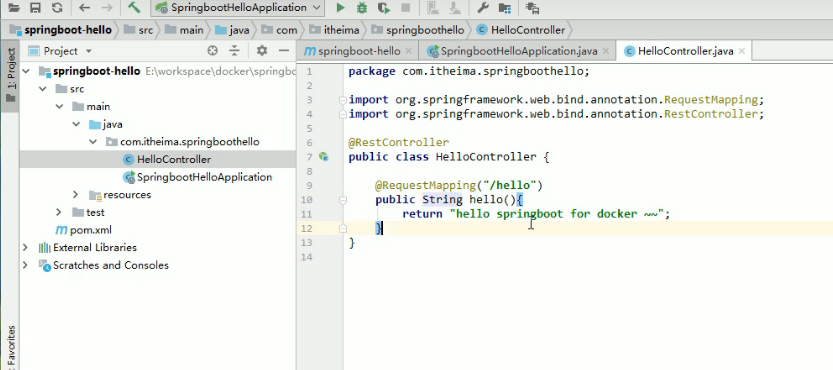Viewport: 833px width, 370px height.
Task: Close the HelloController.java tab
Action: click(x=742, y=51)
